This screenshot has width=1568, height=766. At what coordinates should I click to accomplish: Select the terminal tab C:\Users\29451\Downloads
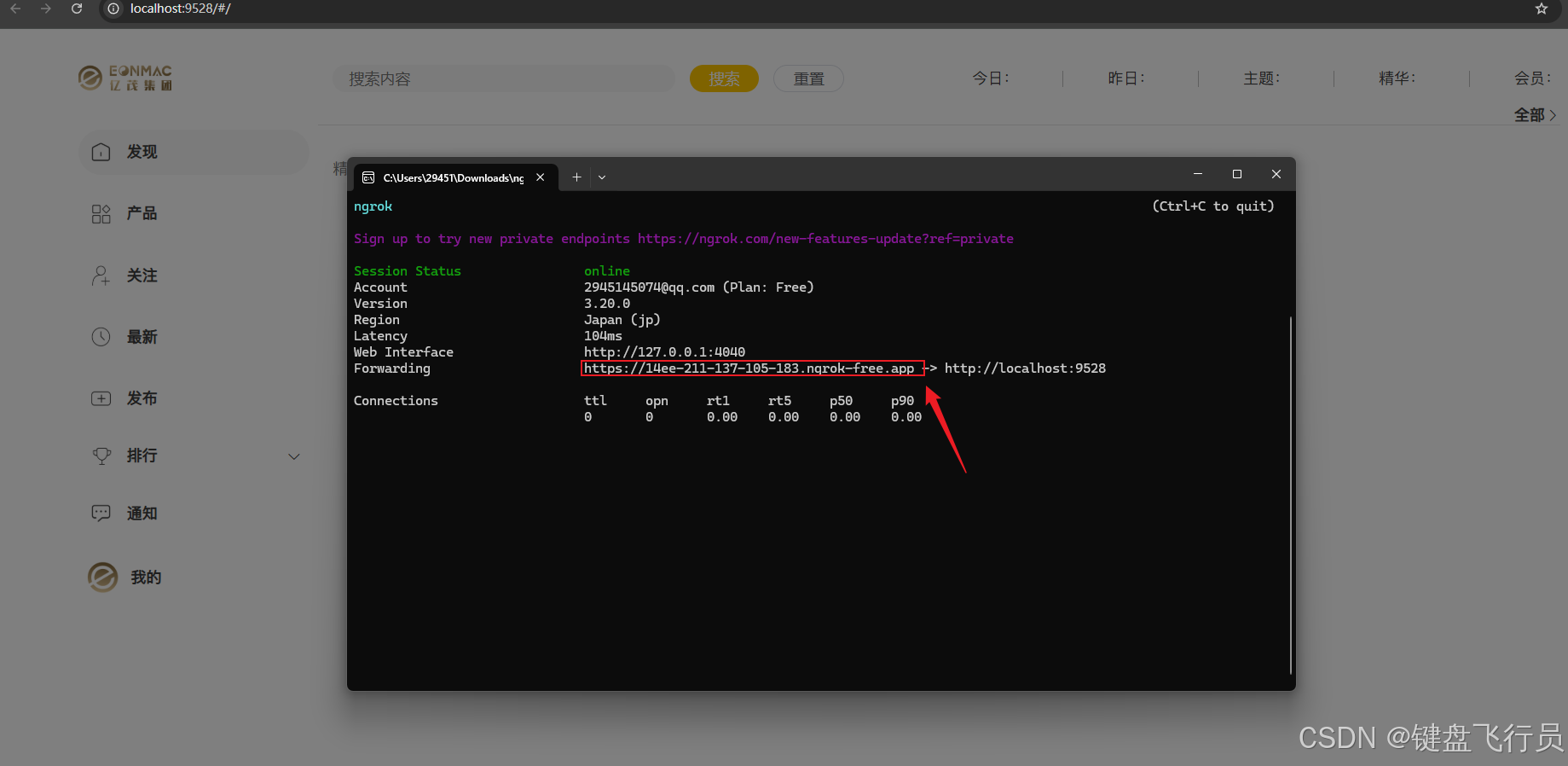(x=455, y=177)
